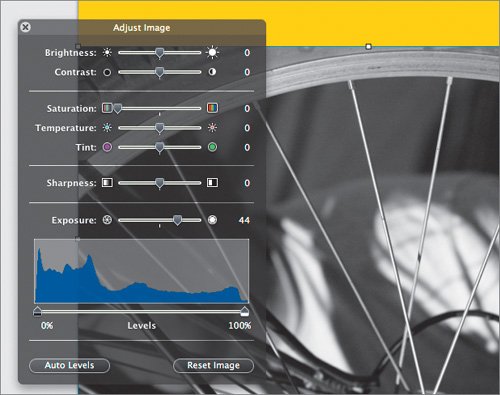500x395 pixels.
Task: Click the magenta tint circle
Action: point(107,147)
